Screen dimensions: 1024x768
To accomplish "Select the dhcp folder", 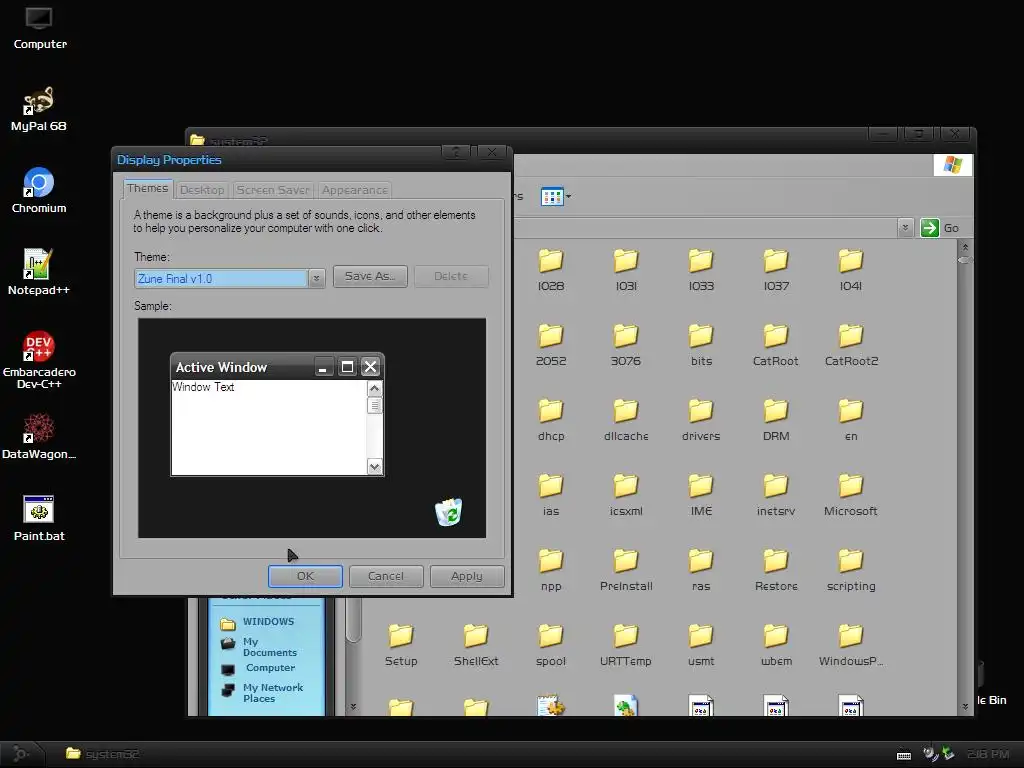I will click(x=551, y=420).
